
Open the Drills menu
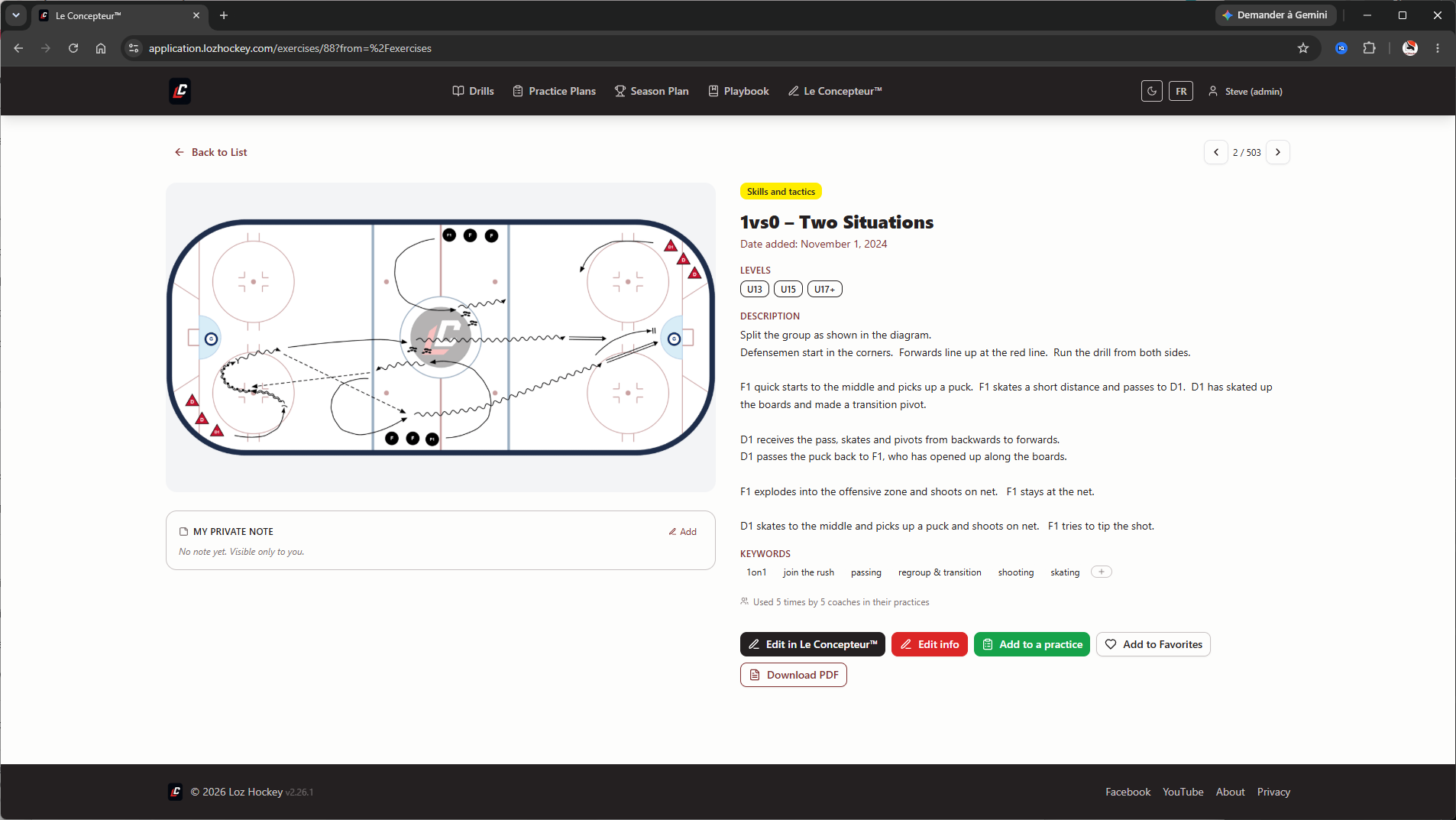click(x=473, y=91)
